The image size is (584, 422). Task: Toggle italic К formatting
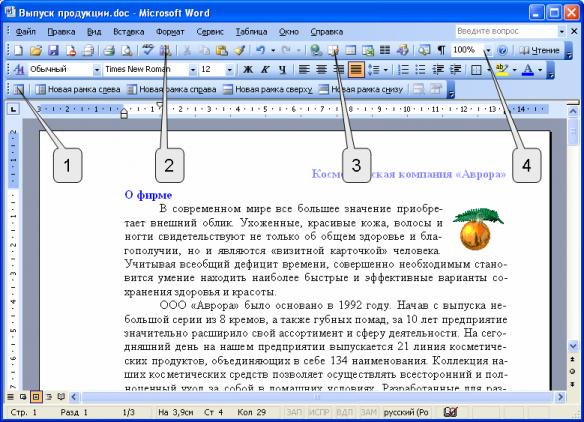point(265,69)
